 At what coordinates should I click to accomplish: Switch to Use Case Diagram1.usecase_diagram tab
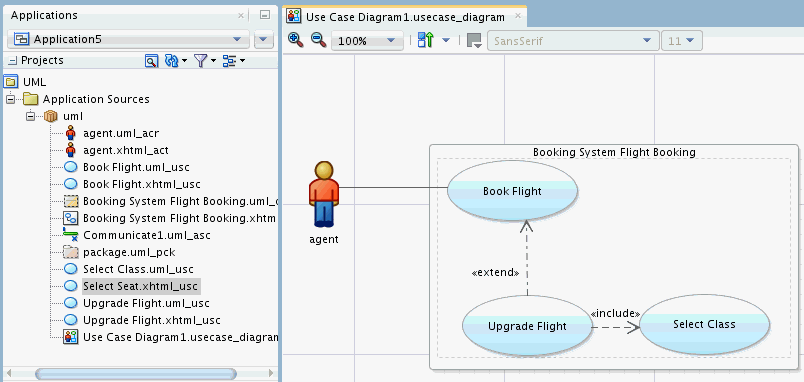pyautogui.click(x=405, y=17)
